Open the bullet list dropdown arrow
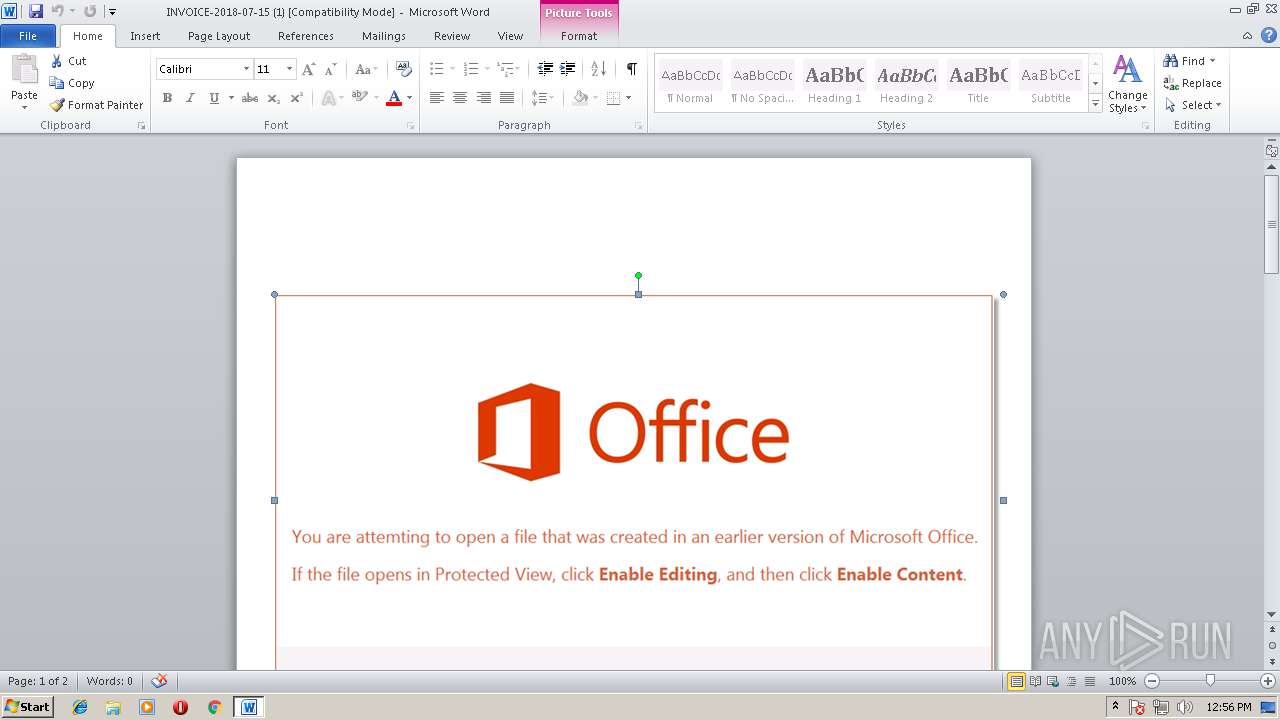This screenshot has width=1280, height=720. click(x=452, y=69)
